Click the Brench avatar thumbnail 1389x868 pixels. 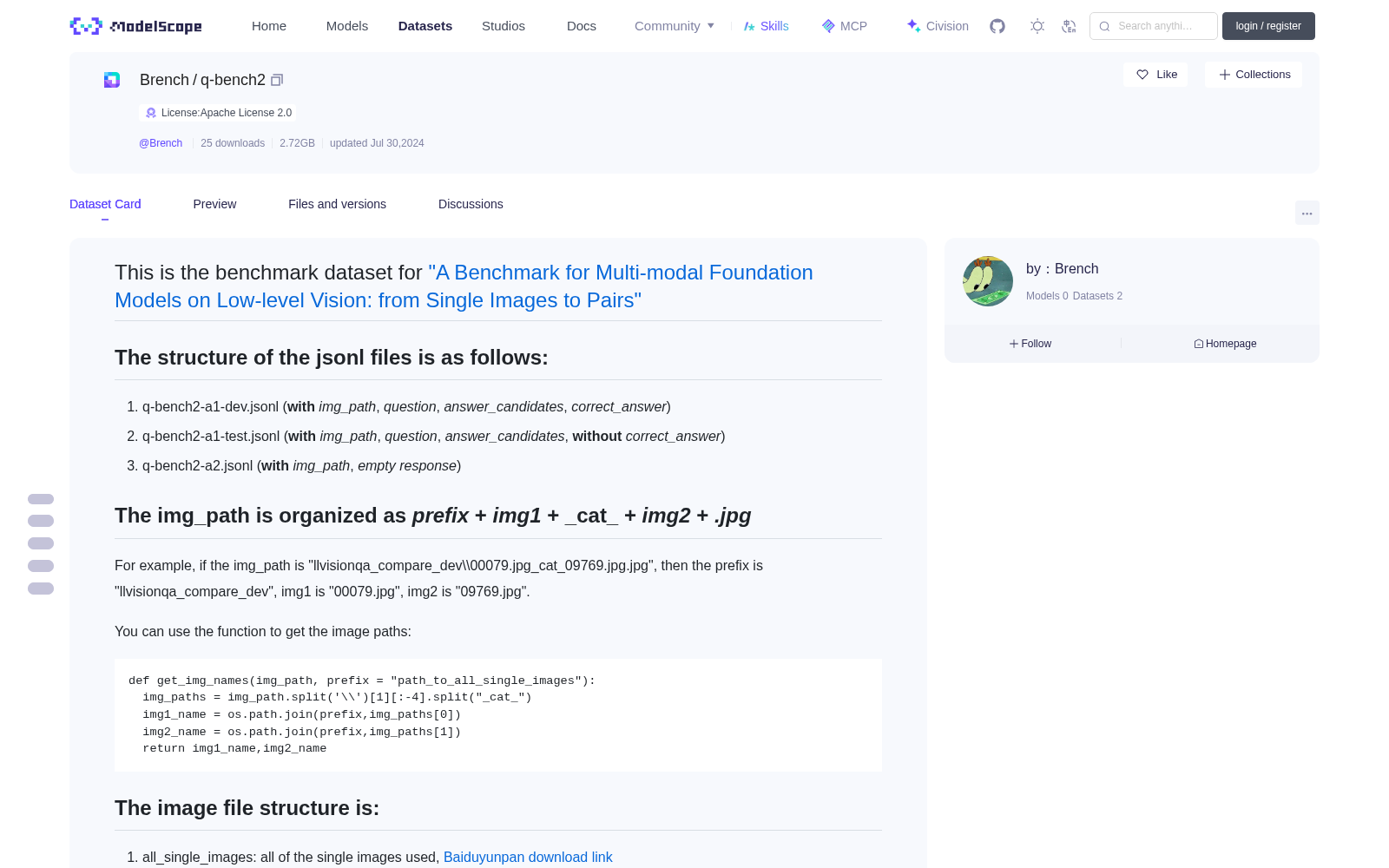click(x=988, y=281)
